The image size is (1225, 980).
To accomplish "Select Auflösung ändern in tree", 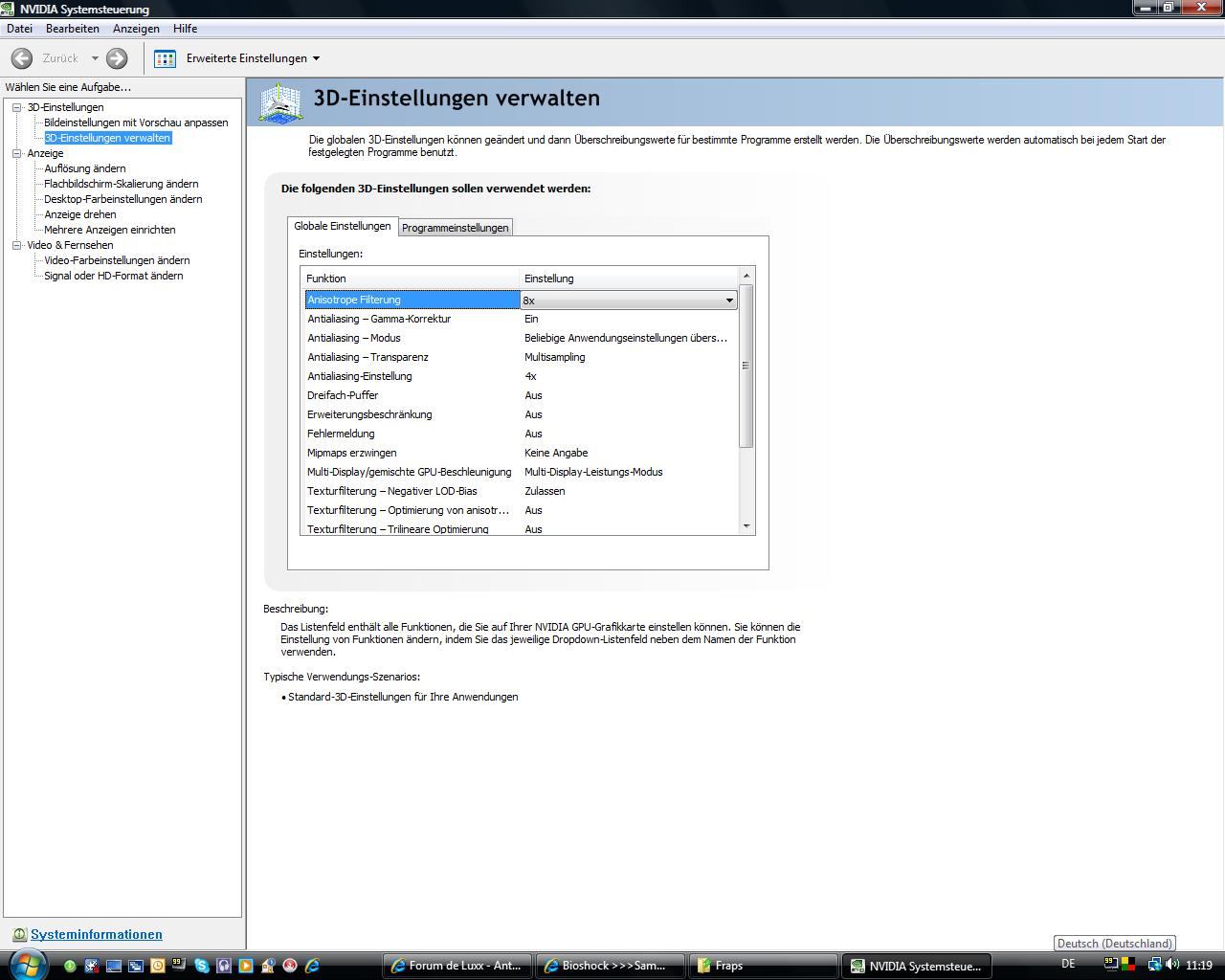I will (x=85, y=168).
